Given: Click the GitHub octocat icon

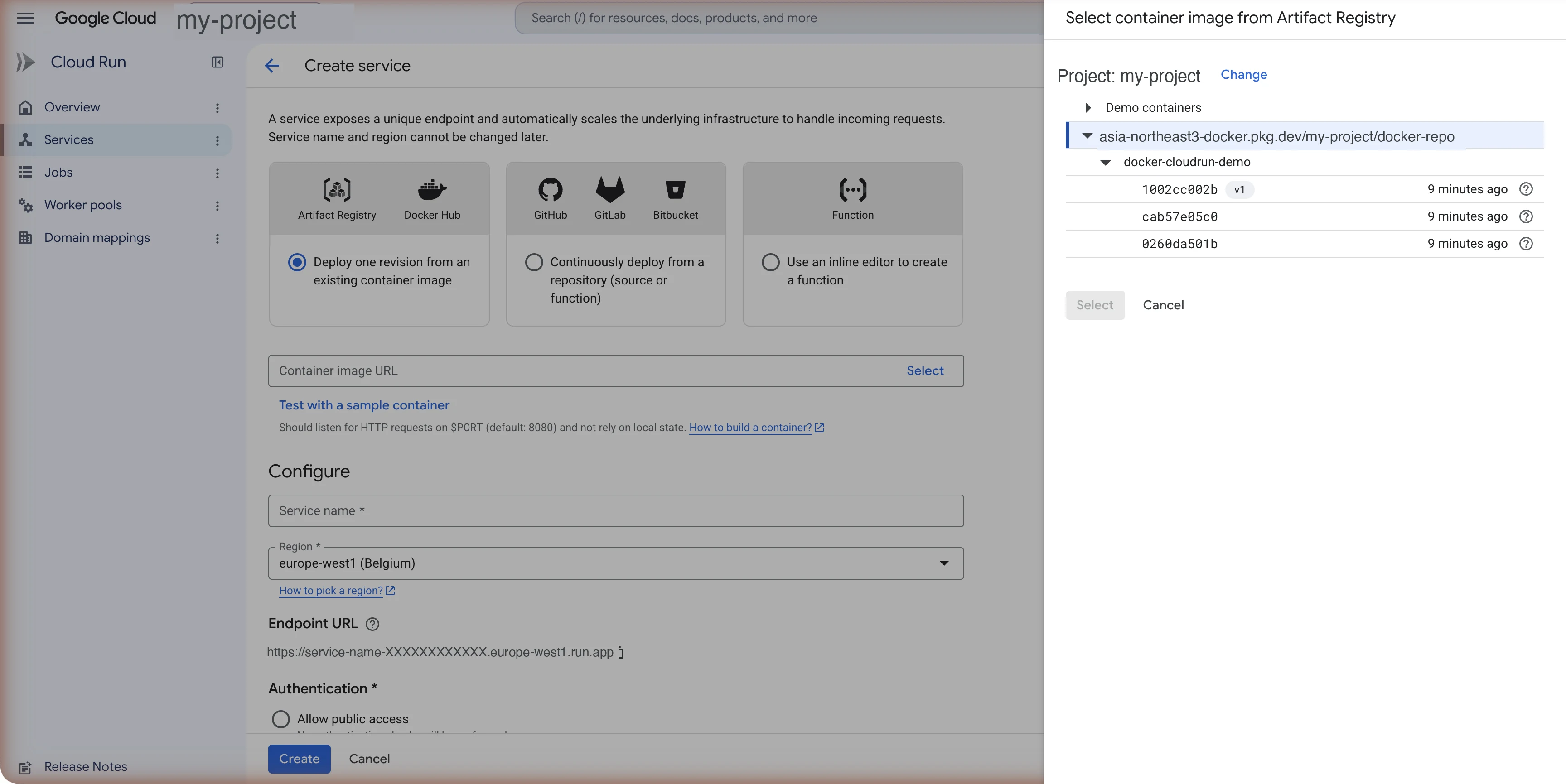Looking at the screenshot, I should tap(550, 190).
